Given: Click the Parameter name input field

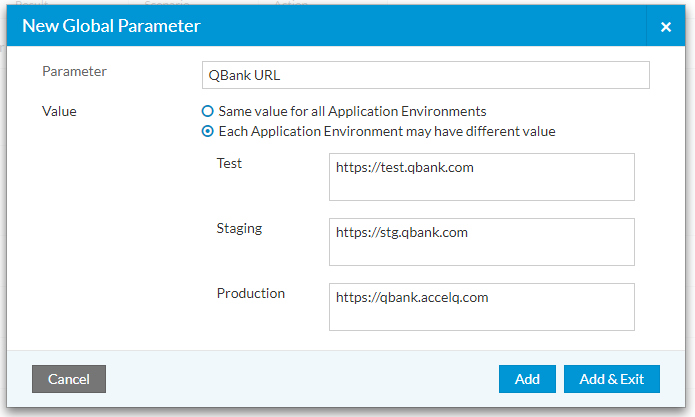Looking at the screenshot, I should pos(426,75).
